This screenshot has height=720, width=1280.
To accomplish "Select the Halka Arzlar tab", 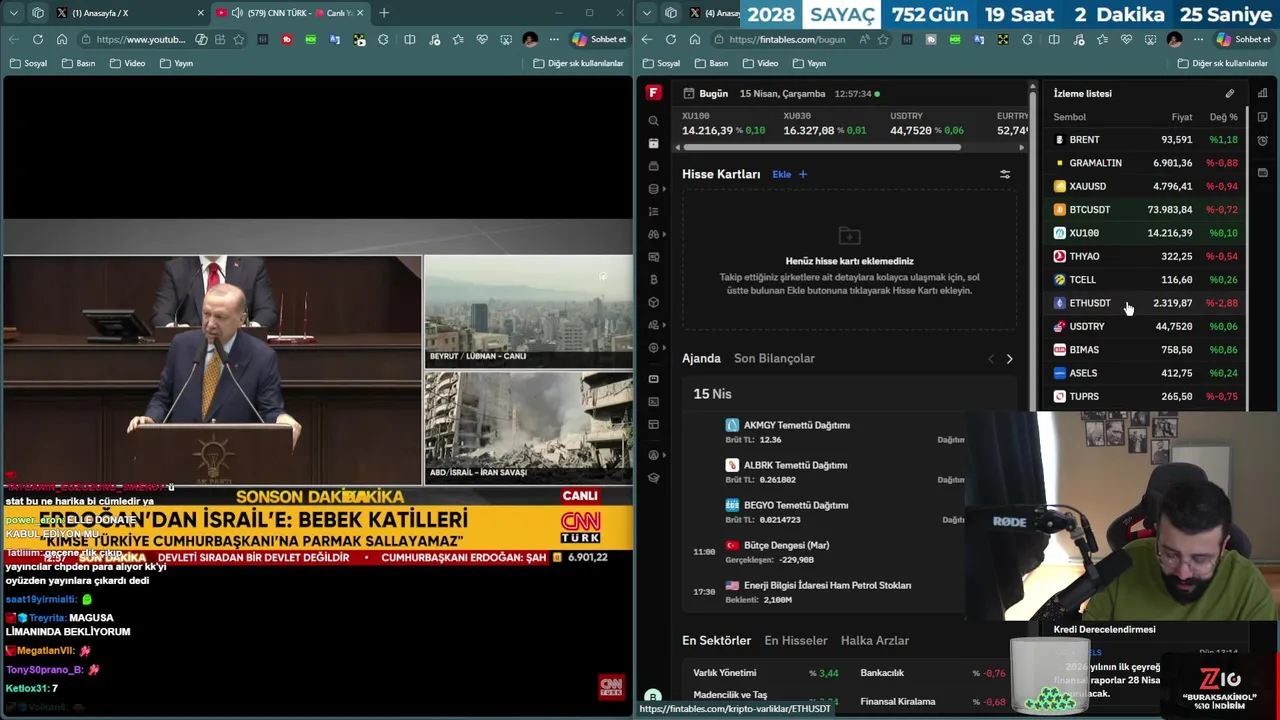I will (x=875, y=640).
